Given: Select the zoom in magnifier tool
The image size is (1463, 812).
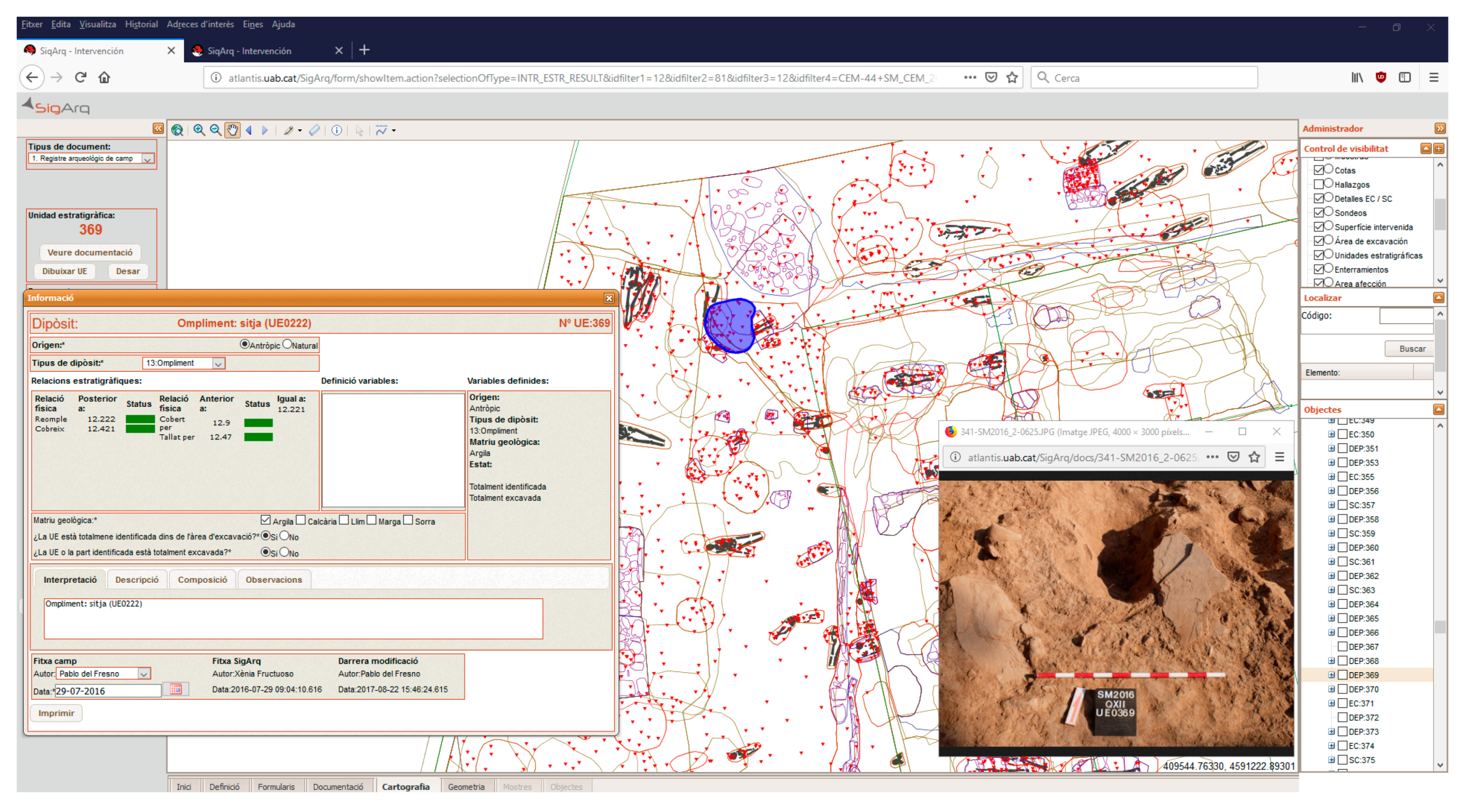Looking at the screenshot, I should coord(199,130).
